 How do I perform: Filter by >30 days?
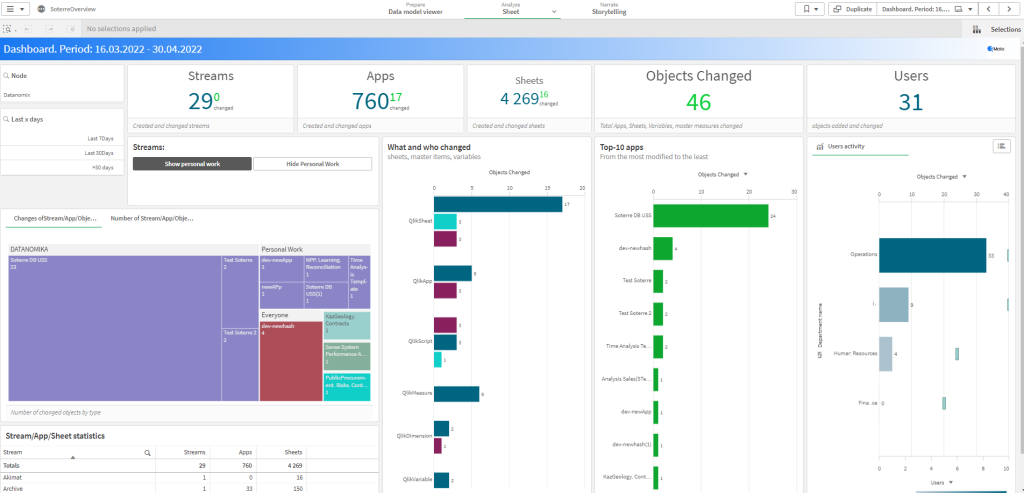[62, 167]
